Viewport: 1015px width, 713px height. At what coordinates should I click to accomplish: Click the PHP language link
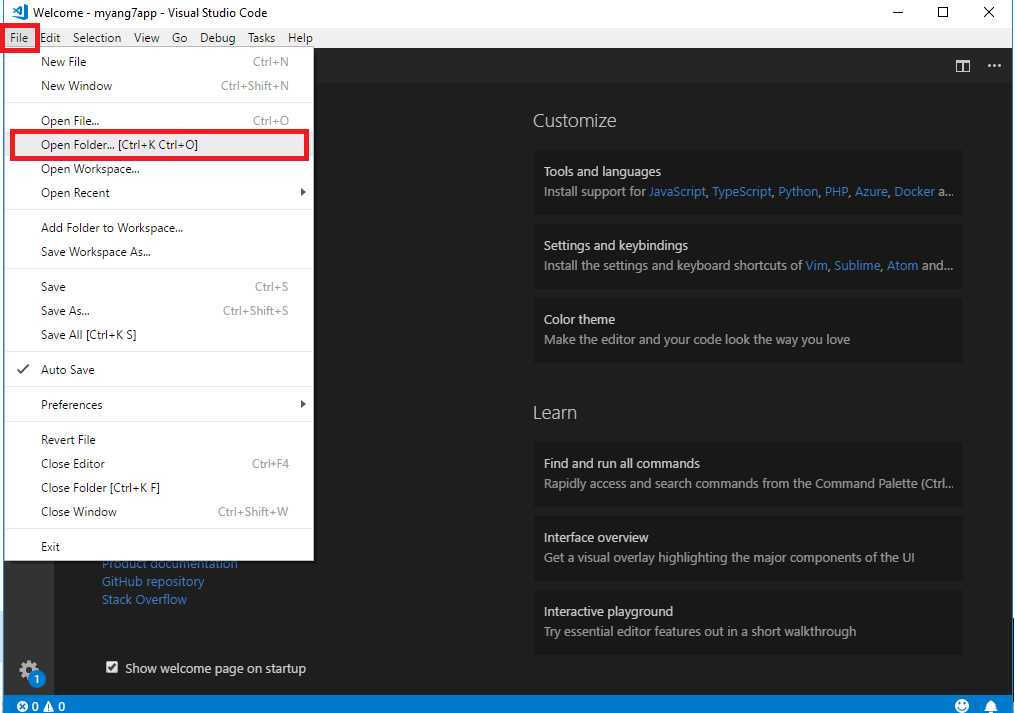836,191
